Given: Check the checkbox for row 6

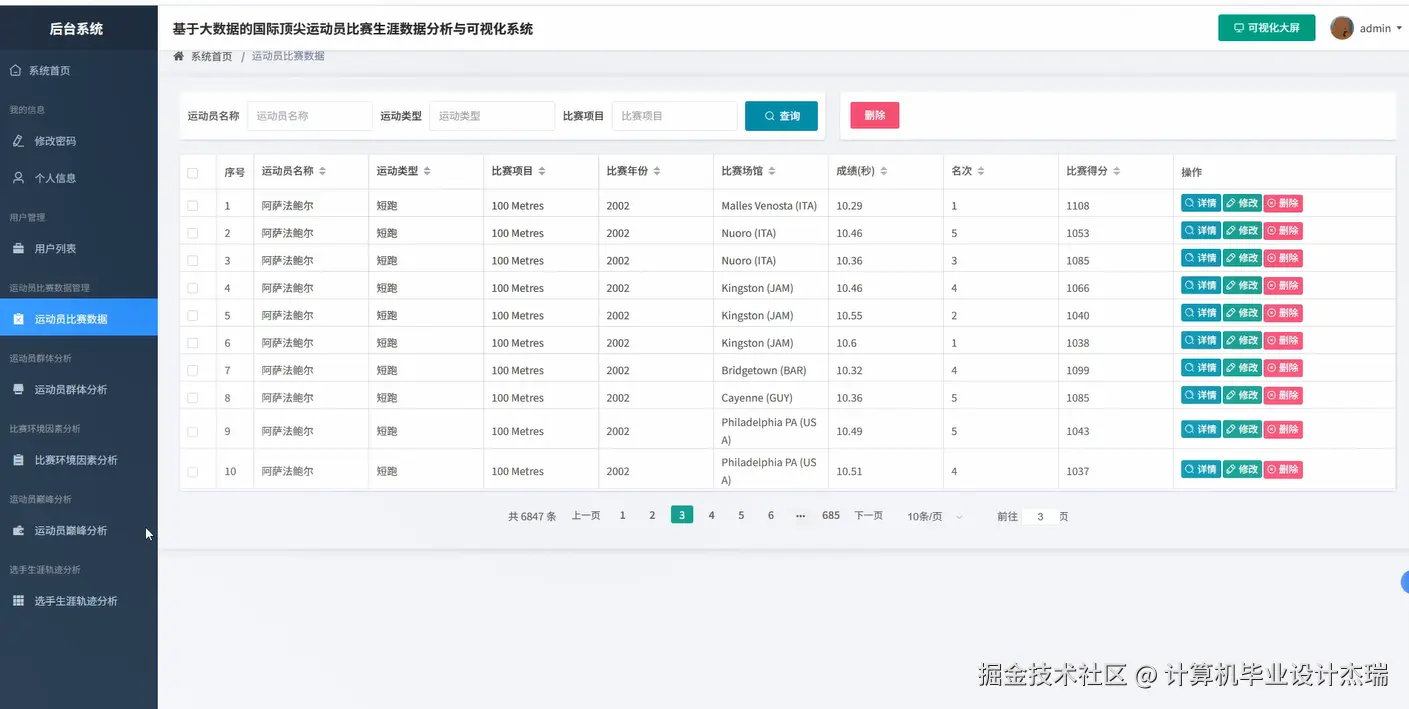Looking at the screenshot, I should [193, 343].
